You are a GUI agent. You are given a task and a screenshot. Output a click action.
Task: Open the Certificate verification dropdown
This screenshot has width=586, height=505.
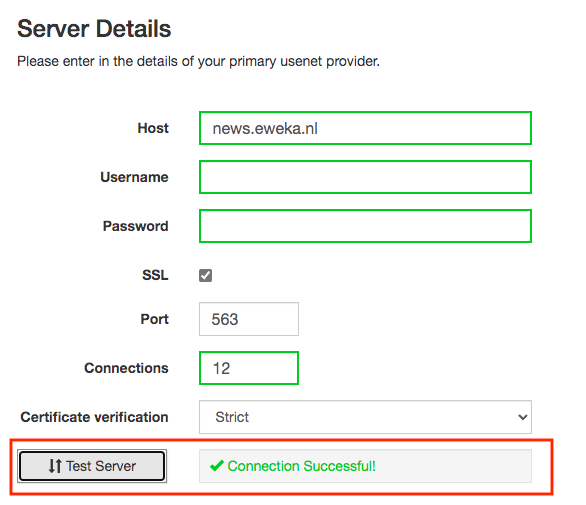tap(365, 417)
